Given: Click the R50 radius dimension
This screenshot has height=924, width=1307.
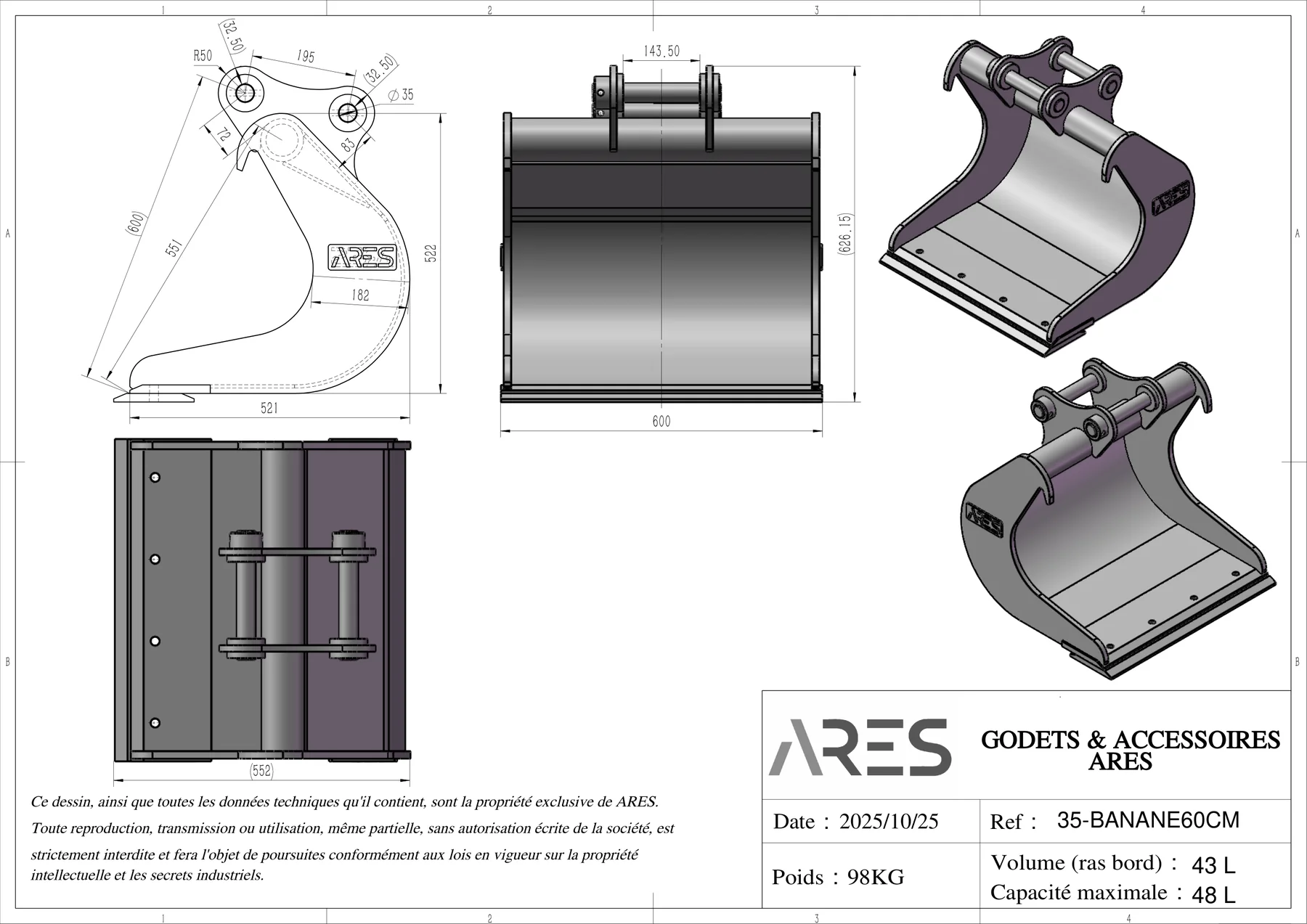Looking at the screenshot, I should tap(203, 57).
